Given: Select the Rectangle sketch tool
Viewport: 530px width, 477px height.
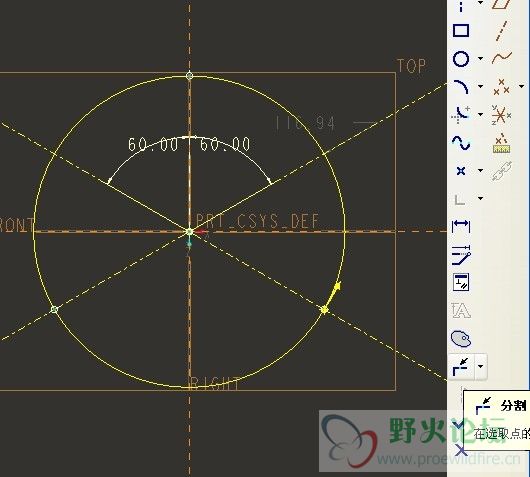Looking at the screenshot, I should pyautogui.click(x=461, y=30).
